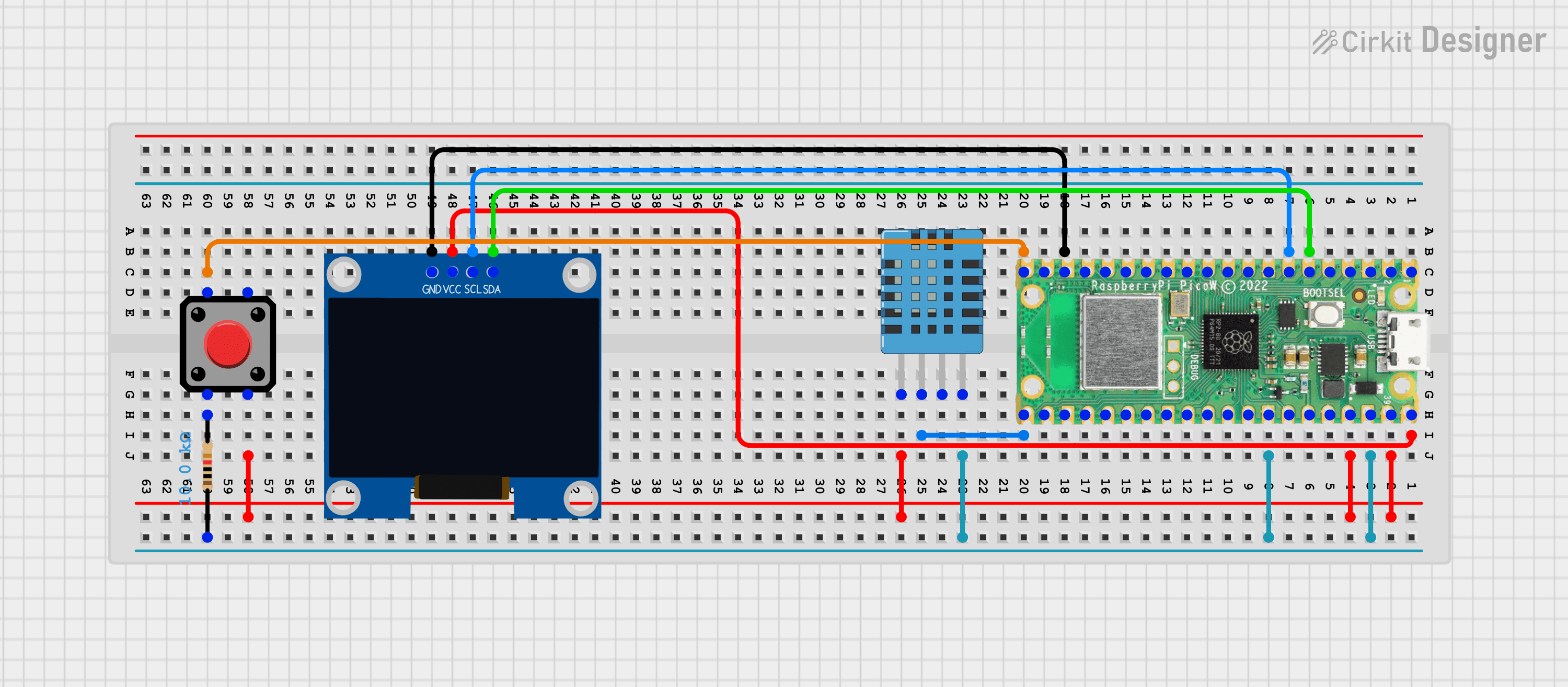
Task: Select the blue DHT11 sensor body
Action: (931, 292)
